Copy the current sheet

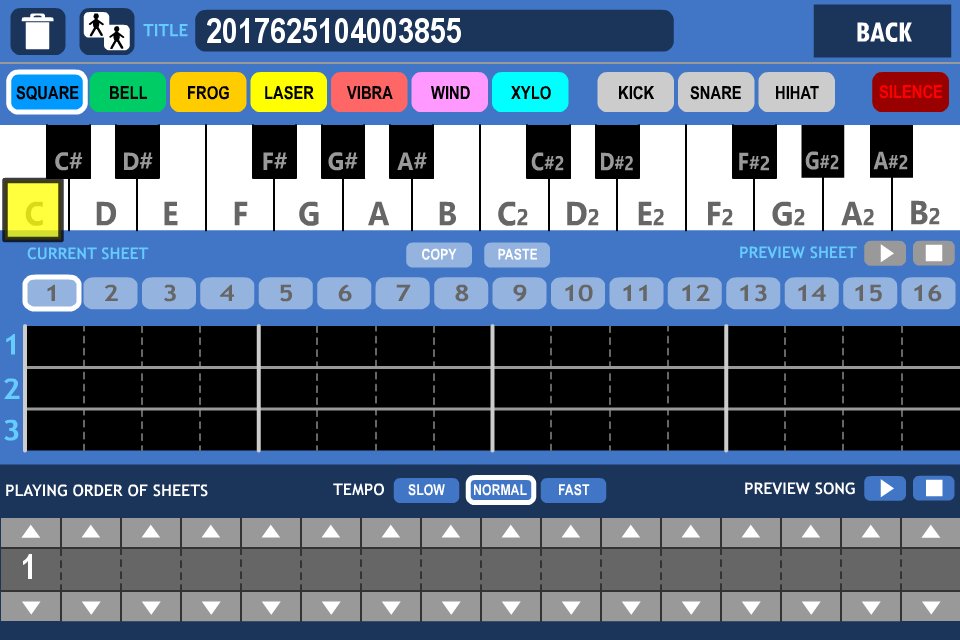tap(438, 255)
